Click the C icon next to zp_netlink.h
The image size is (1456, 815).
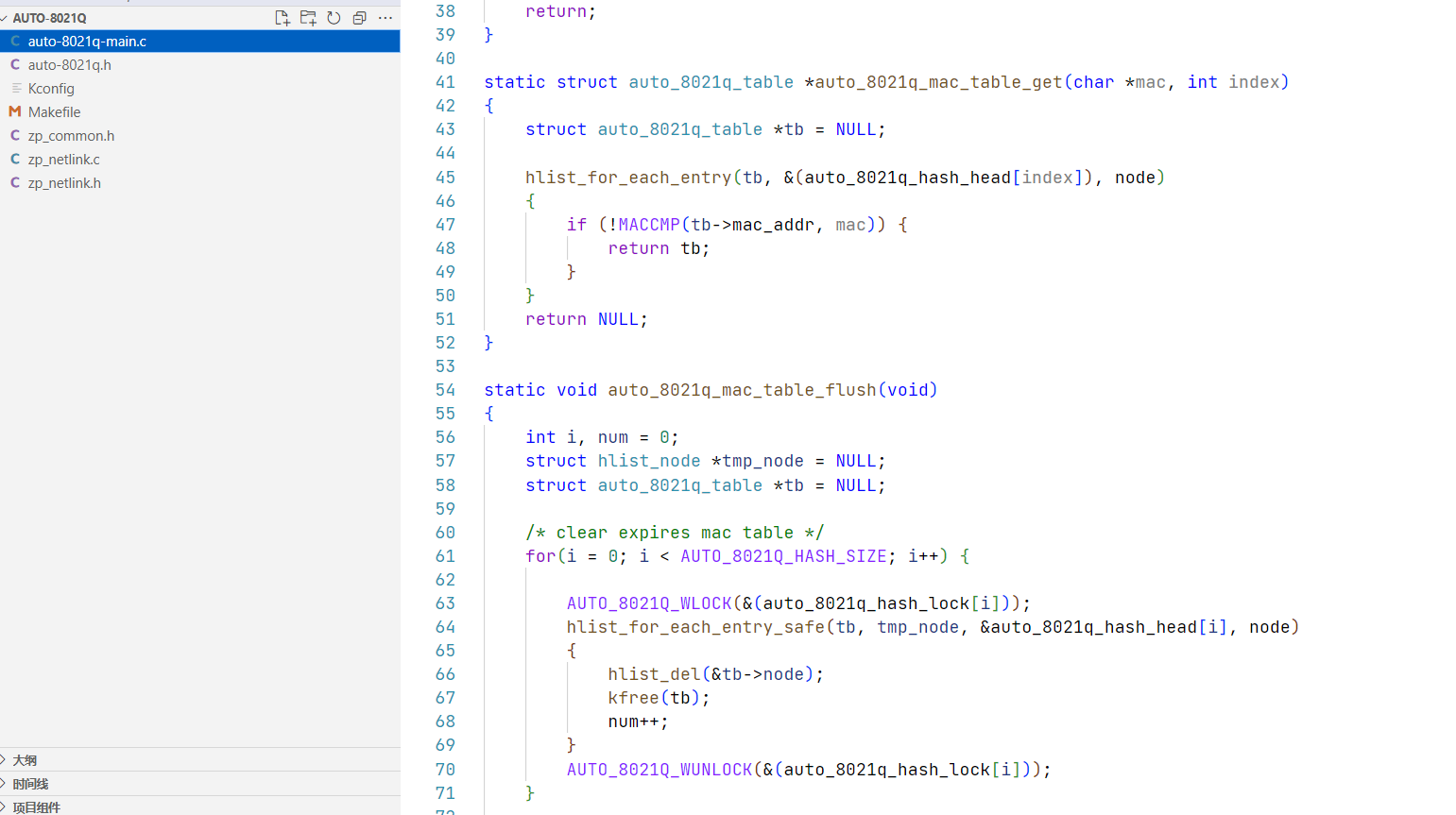pyautogui.click(x=15, y=183)
